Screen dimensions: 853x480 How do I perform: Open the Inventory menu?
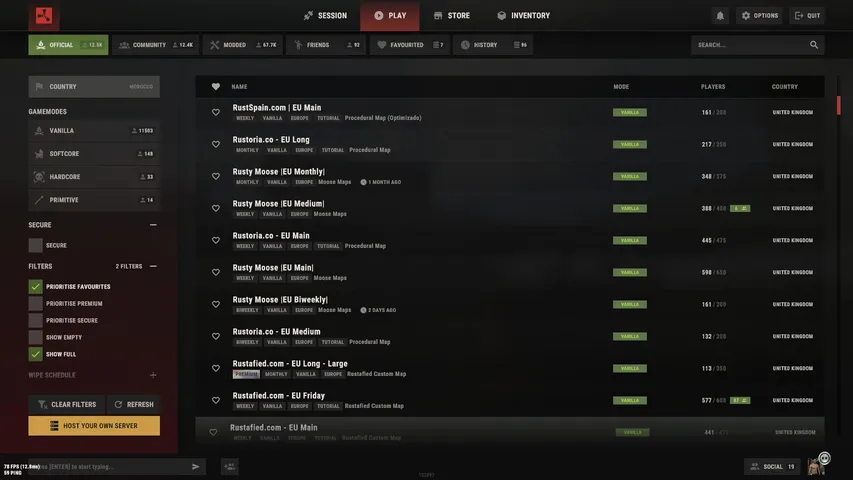click(x=523, y=16)
